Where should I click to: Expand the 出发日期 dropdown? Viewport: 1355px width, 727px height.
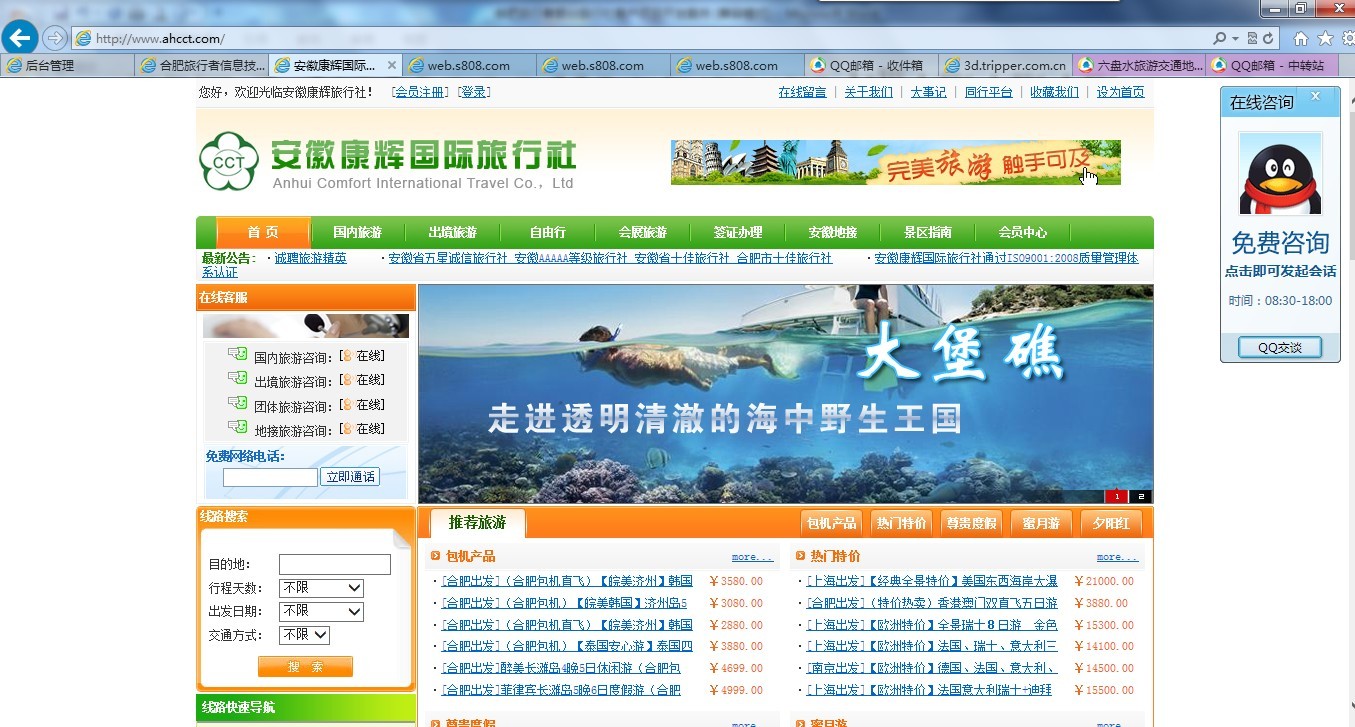(321, 611)
